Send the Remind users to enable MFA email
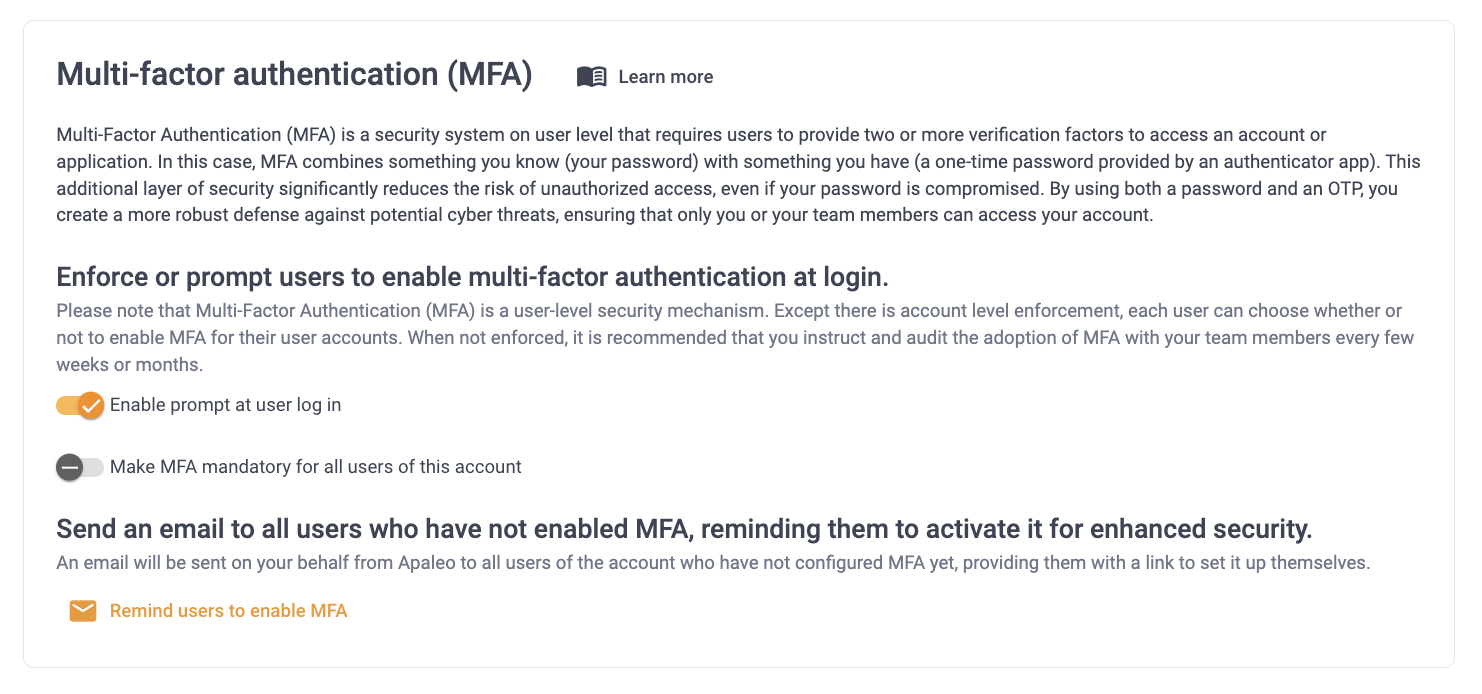Viewport: 1482px width, 694px height. [208, 611]
